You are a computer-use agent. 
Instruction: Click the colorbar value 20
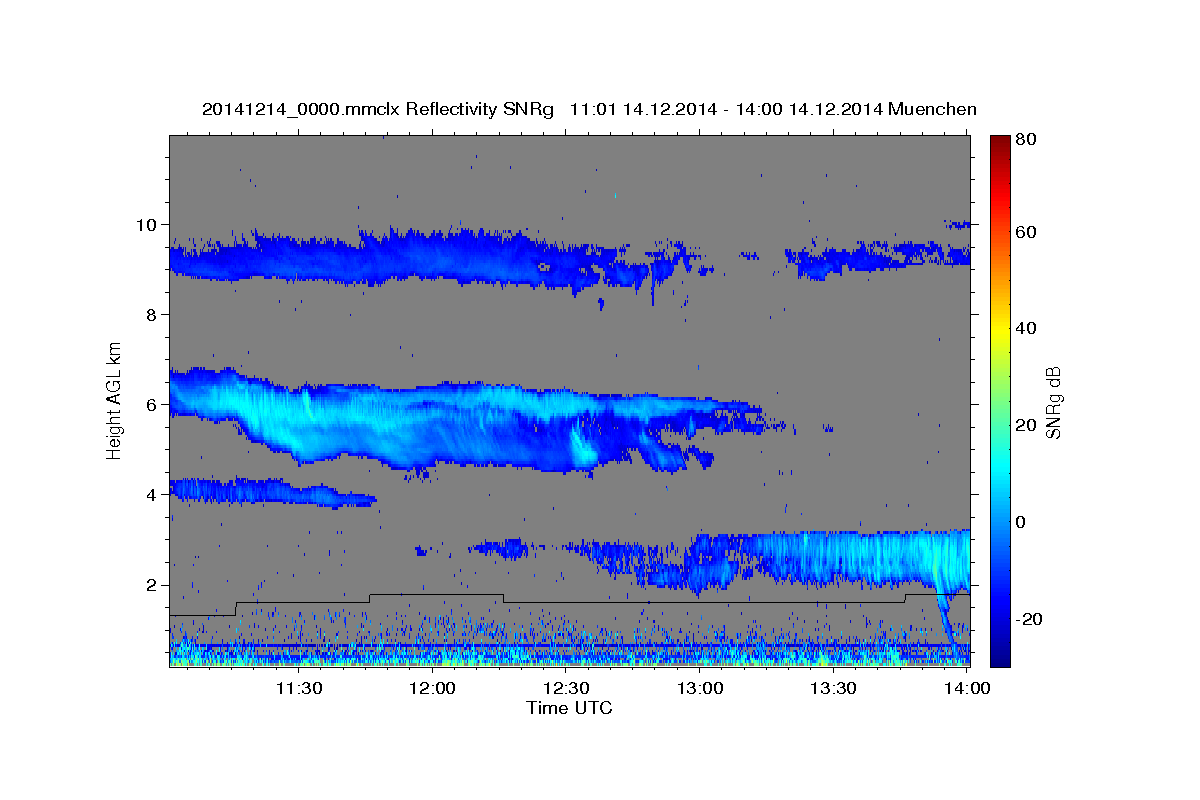(x=1025, y=425)
